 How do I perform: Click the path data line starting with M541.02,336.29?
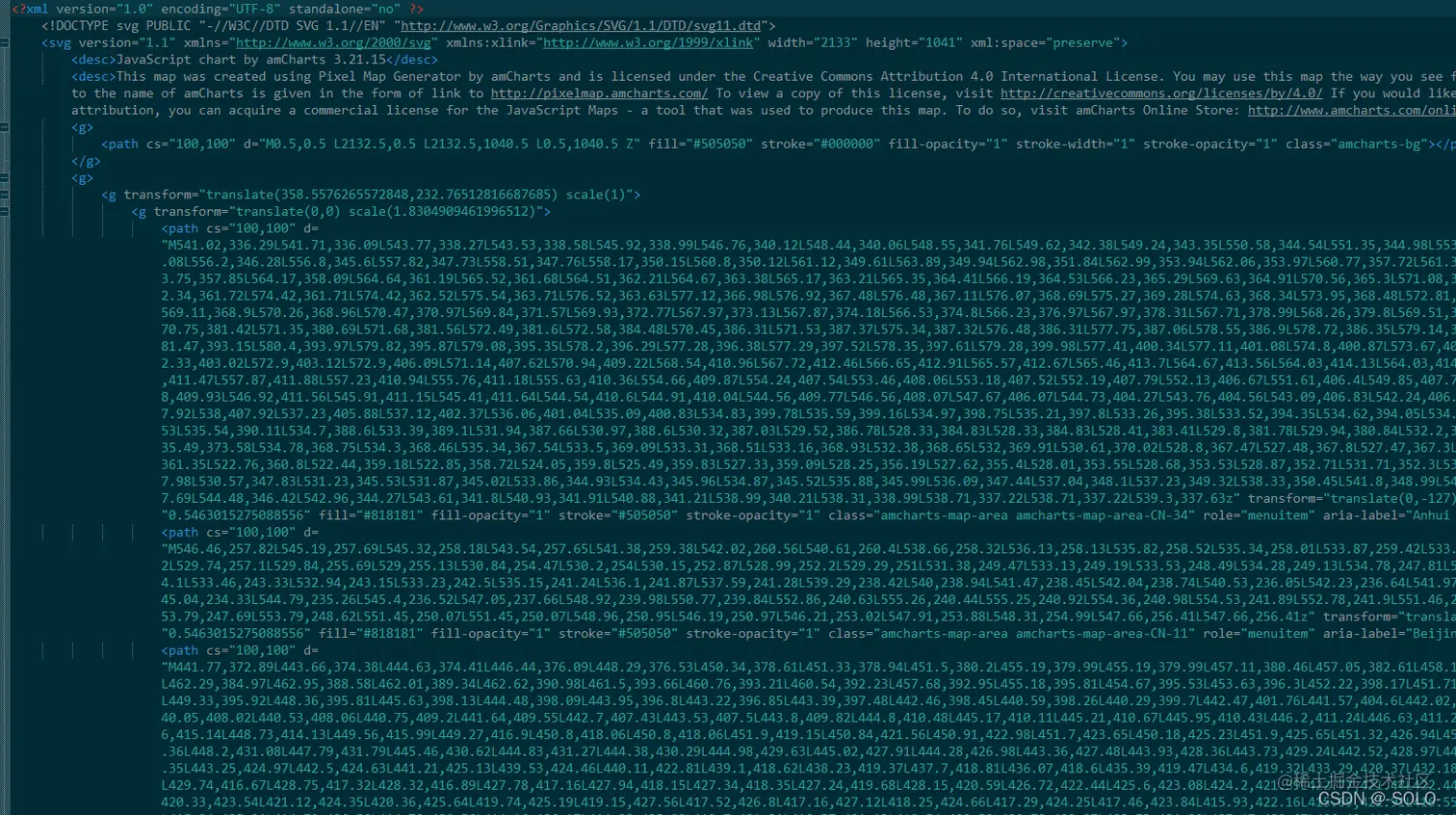coord(809,245)
